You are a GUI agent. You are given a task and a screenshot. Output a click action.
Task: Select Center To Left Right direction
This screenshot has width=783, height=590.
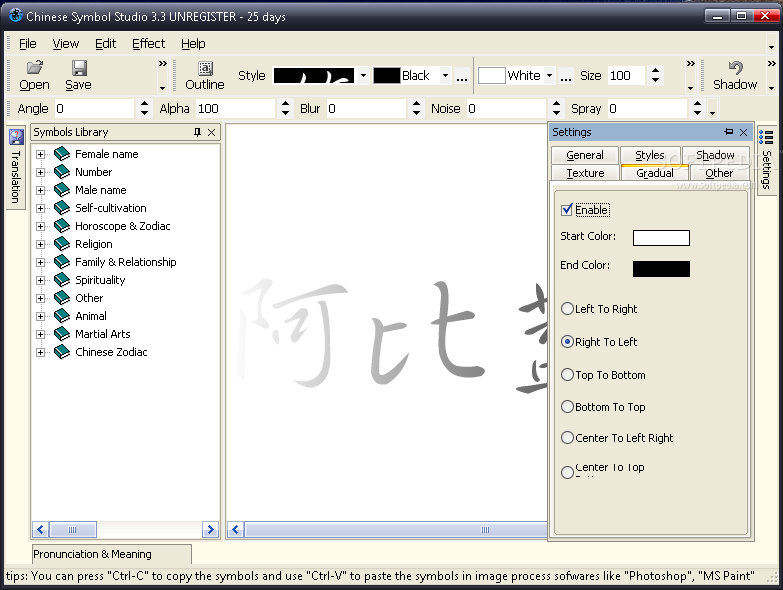567,438
